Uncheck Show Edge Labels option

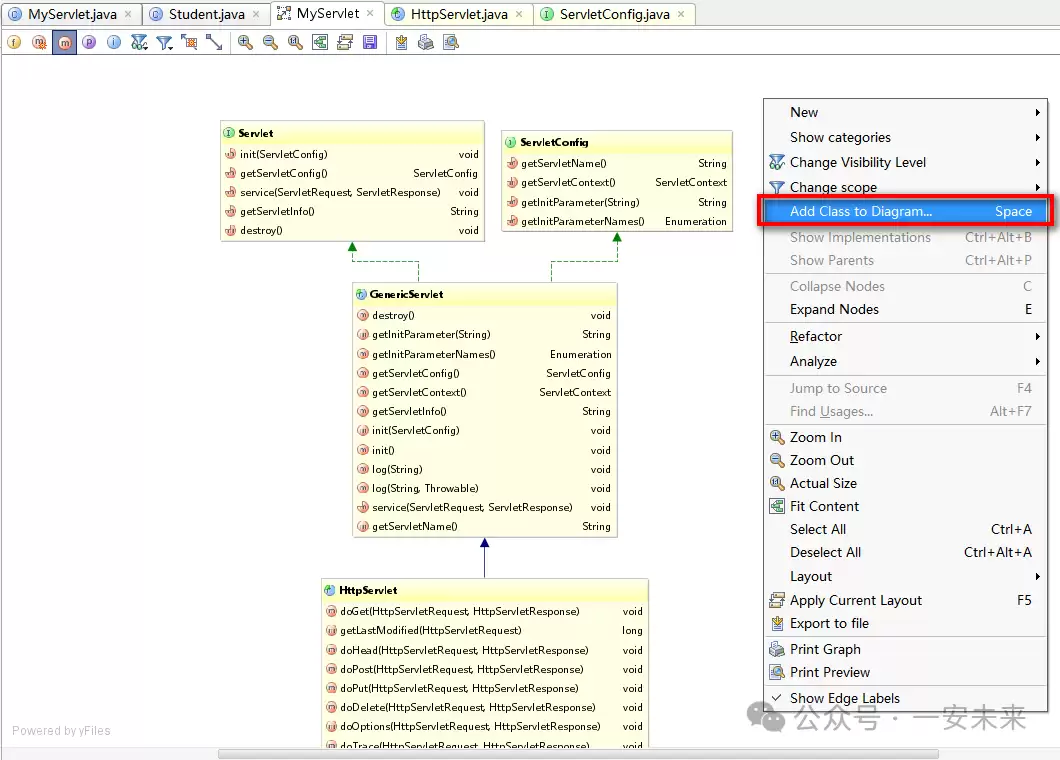844,698
